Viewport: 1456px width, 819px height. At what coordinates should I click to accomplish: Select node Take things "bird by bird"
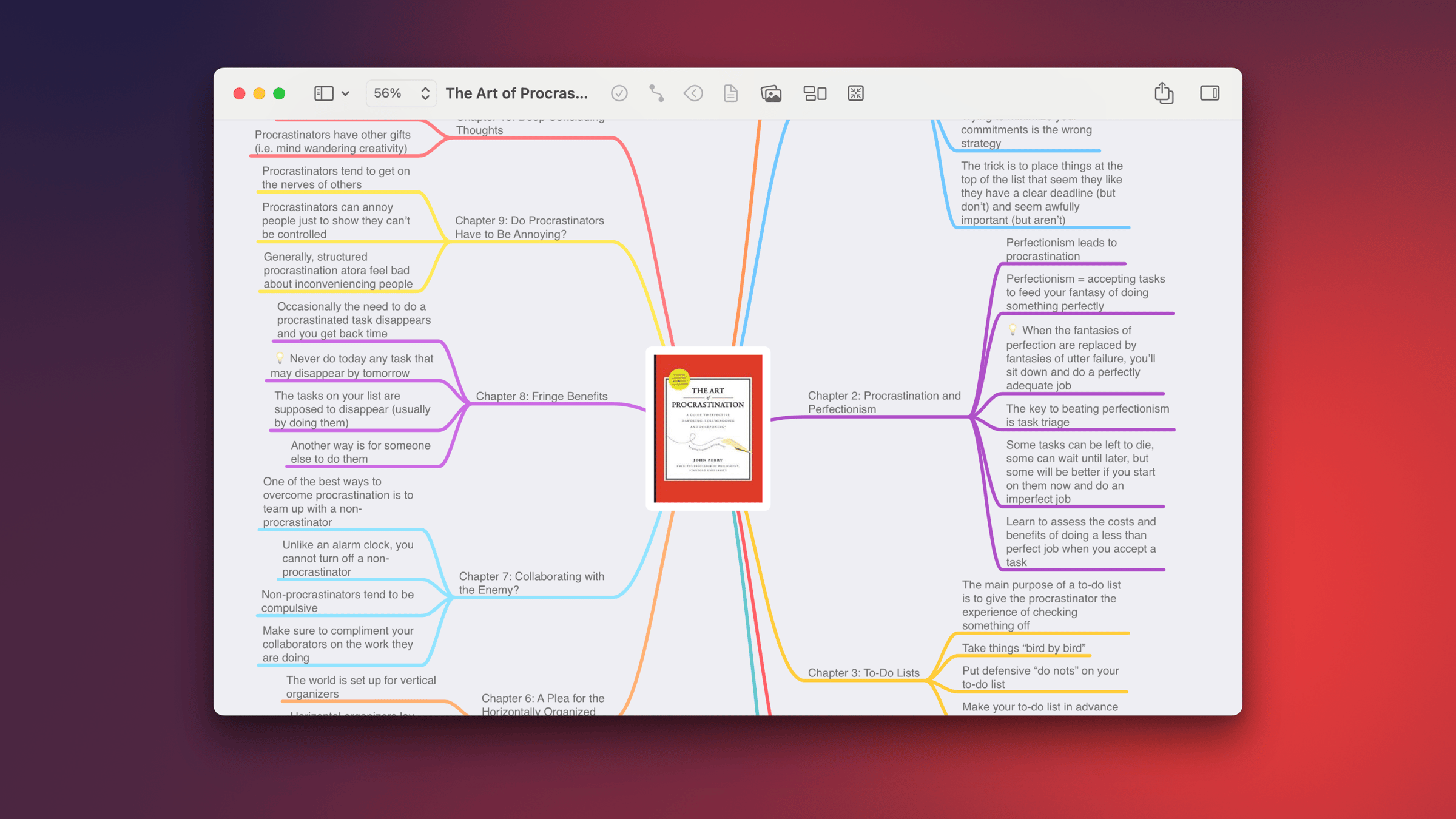point(1023,648)
